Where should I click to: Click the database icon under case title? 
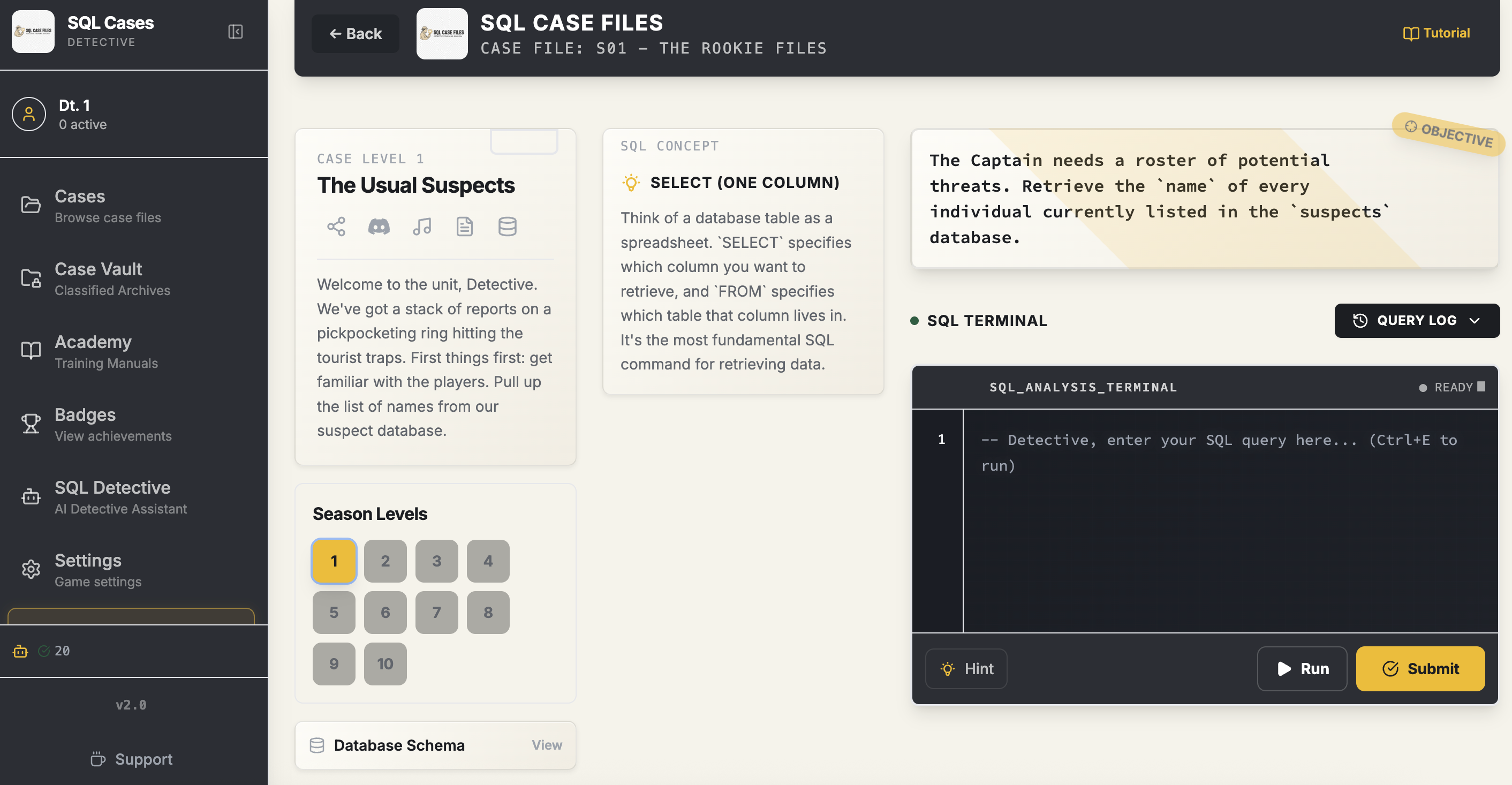(507, 227)
